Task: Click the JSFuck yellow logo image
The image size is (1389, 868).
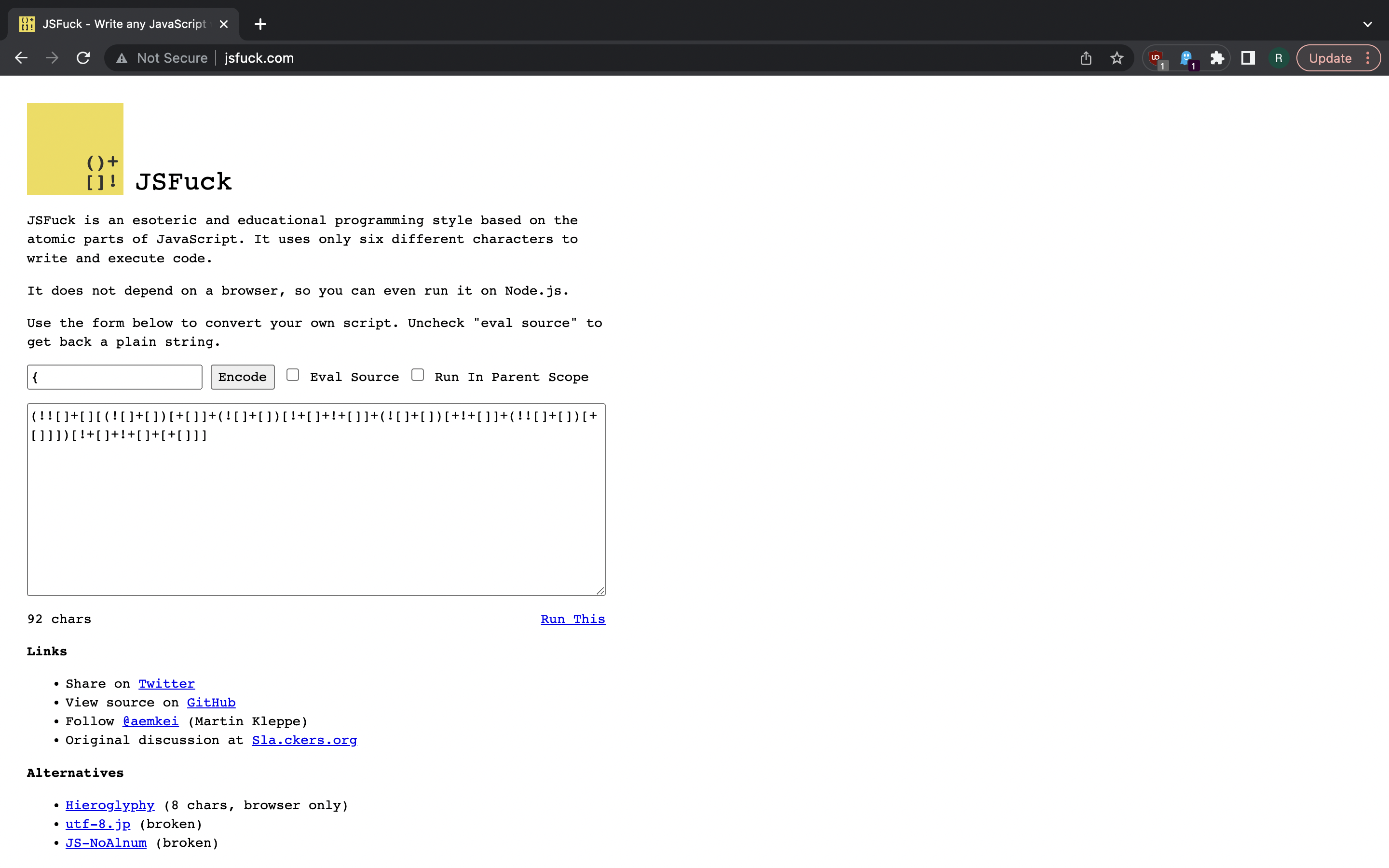Action: (x=75, y=149)
